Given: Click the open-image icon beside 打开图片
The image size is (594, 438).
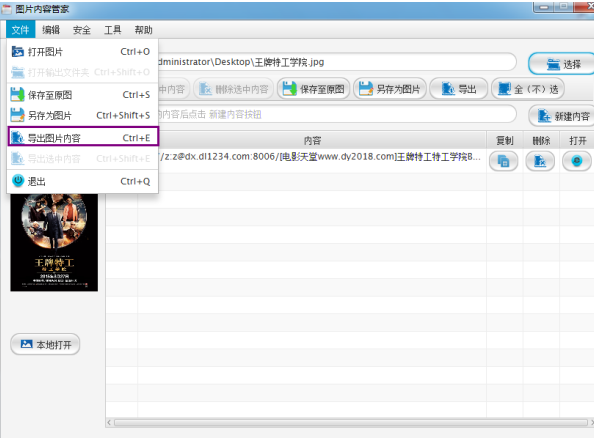Looking at the screenshot, I should pos(17,52).
